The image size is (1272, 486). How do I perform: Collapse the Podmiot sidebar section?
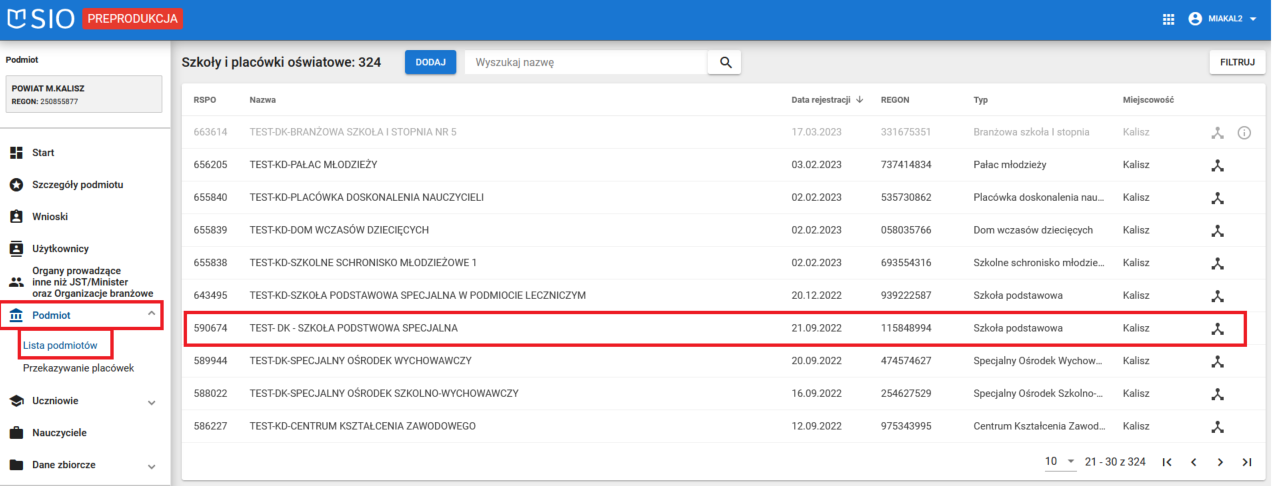(x=82, y=315)
